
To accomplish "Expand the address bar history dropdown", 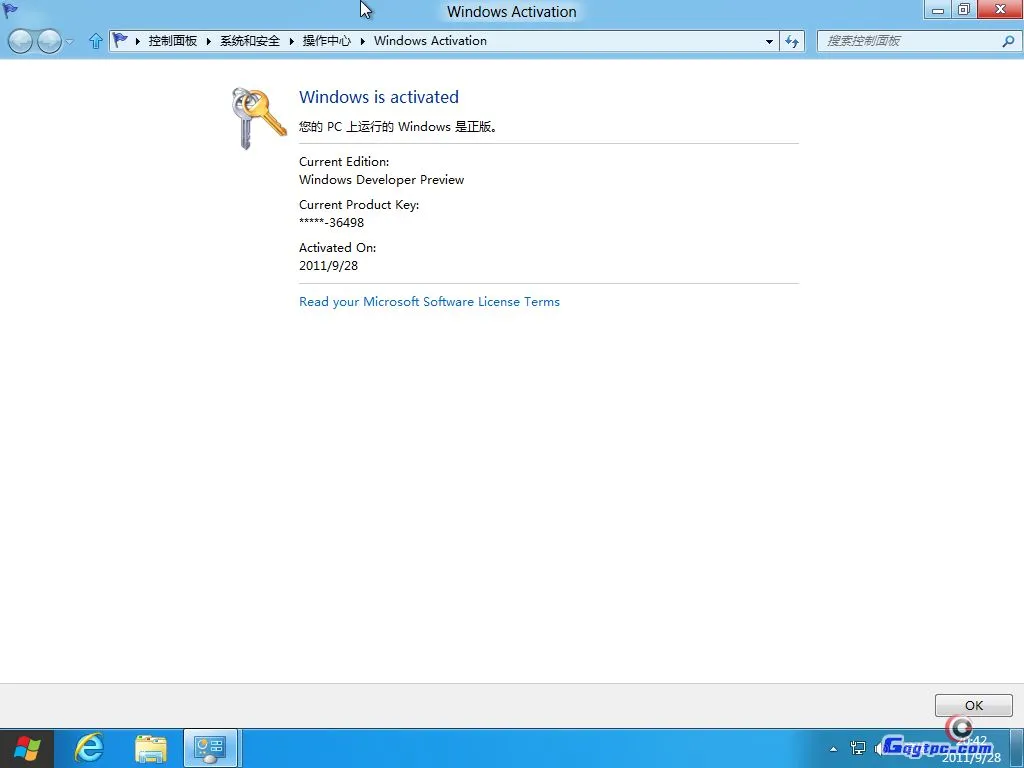I will coord(769,42).
